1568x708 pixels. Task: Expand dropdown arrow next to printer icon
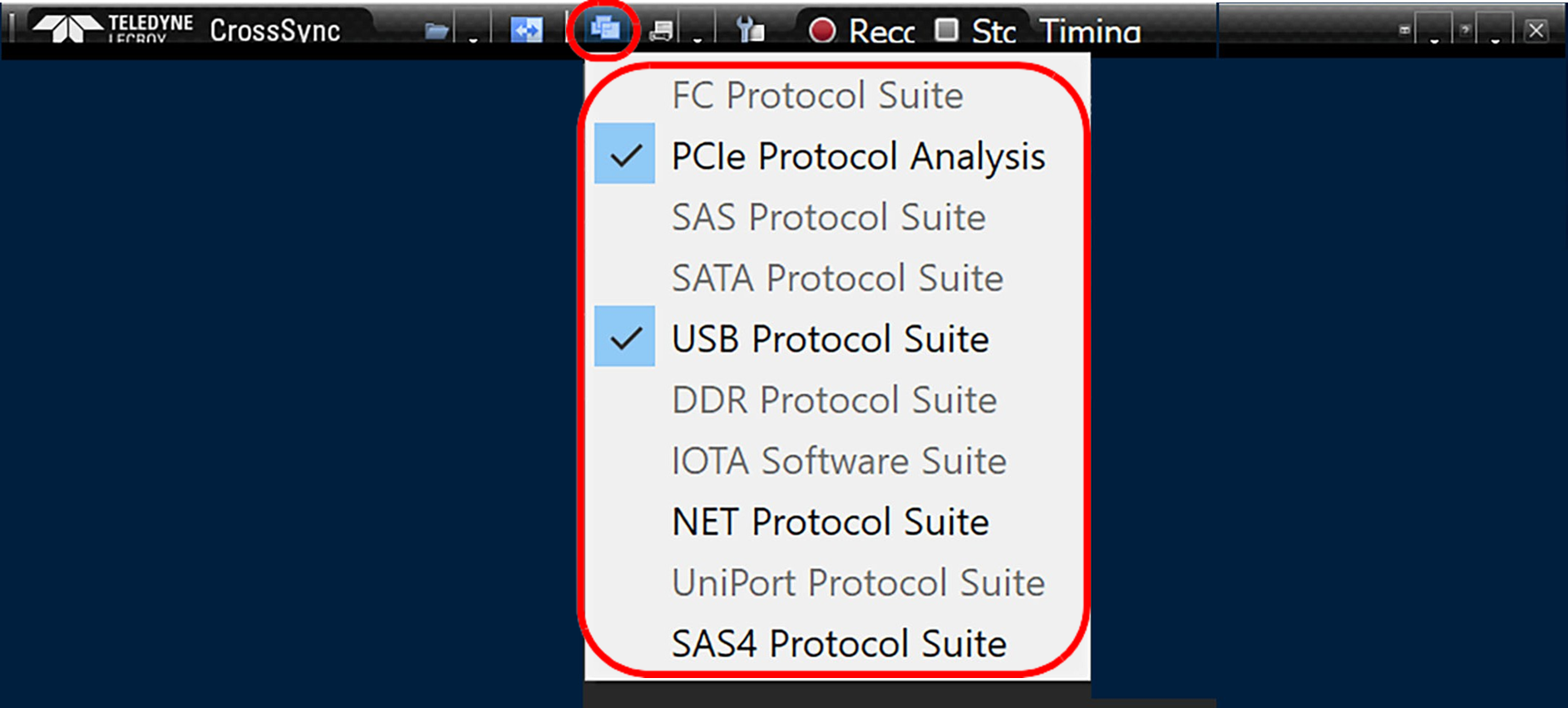point(697,37)
